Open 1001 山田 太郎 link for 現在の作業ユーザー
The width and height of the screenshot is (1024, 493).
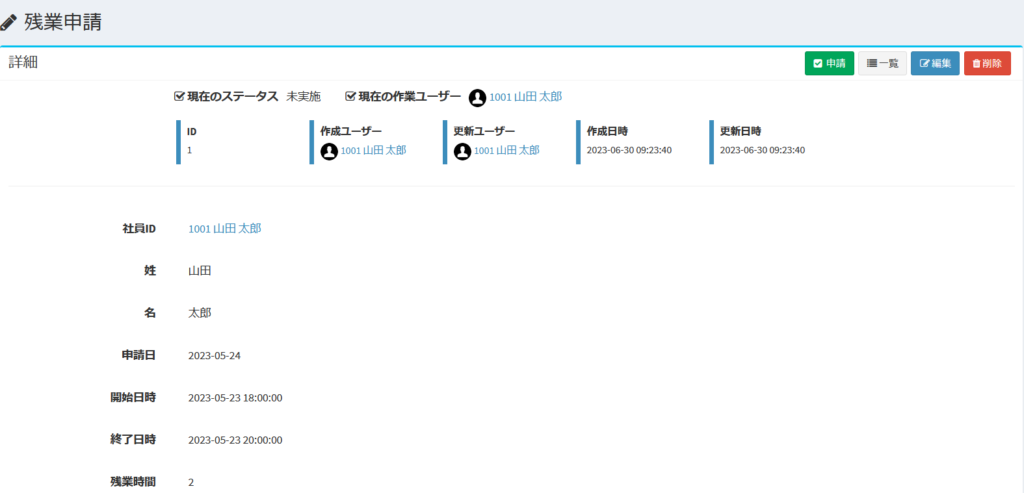coord(526,97)
